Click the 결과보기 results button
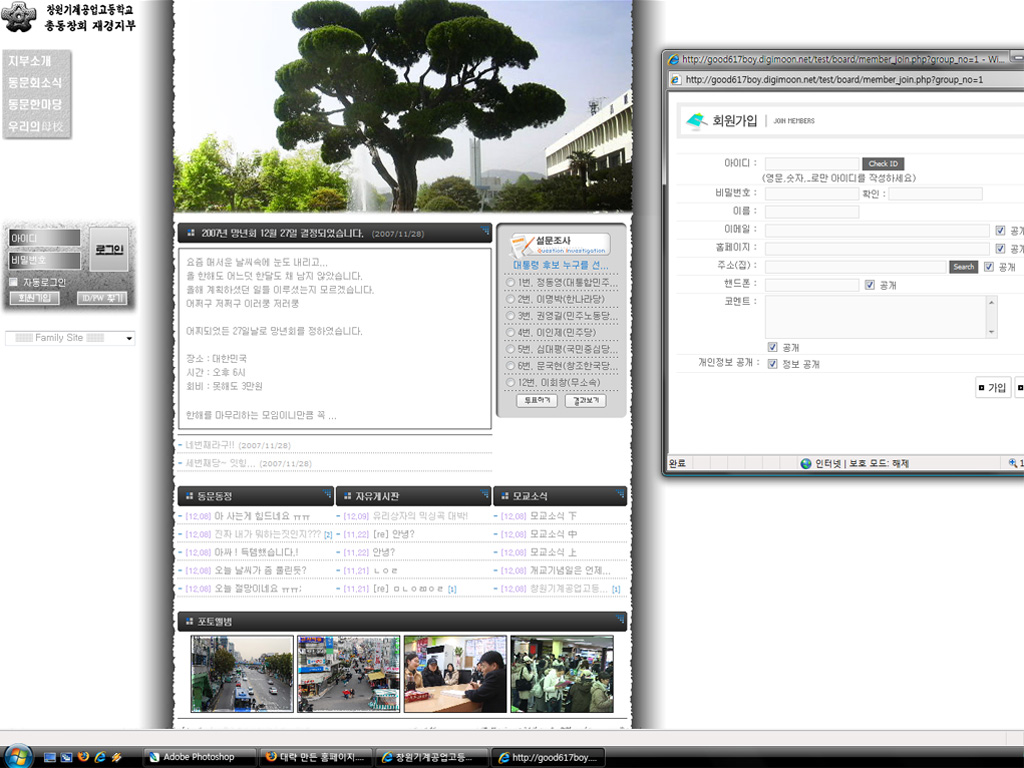The image size is (1024, 768). coord(585,400)
